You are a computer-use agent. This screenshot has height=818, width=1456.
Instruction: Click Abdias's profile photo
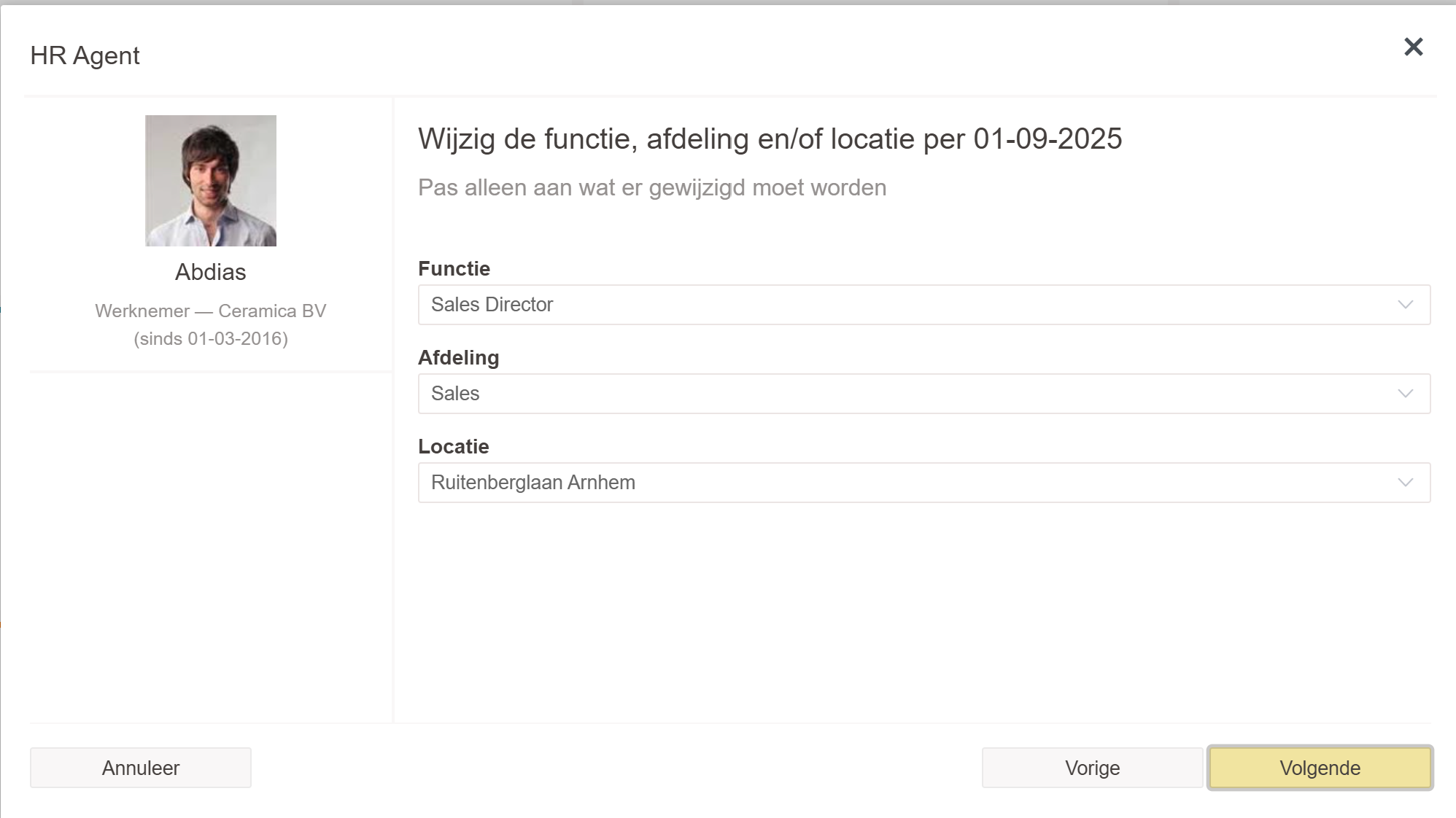pyautogui.click(x=211, y=181)
